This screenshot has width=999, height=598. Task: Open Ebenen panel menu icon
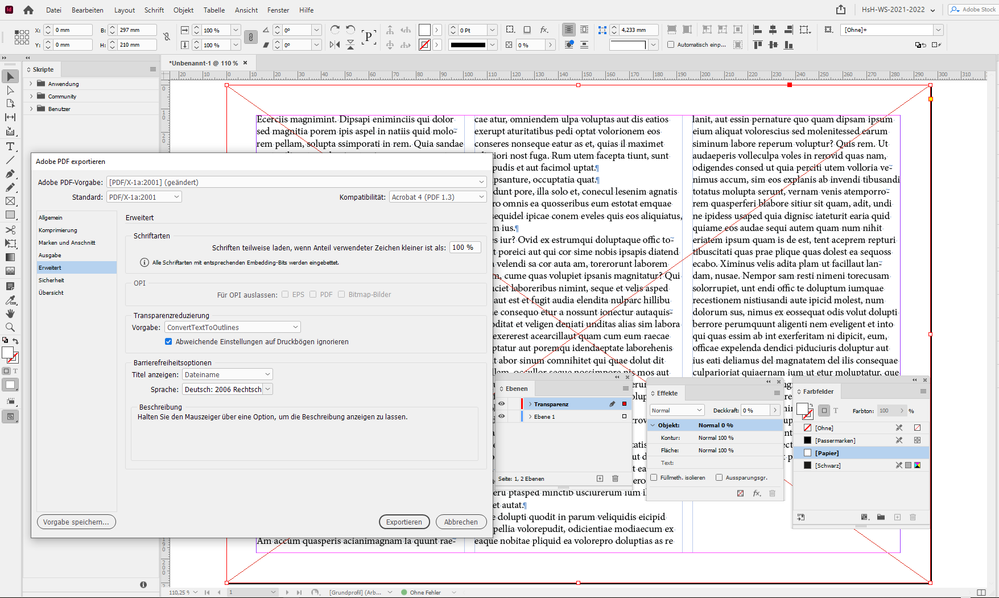pyautogui.click(x=626, y=388)
